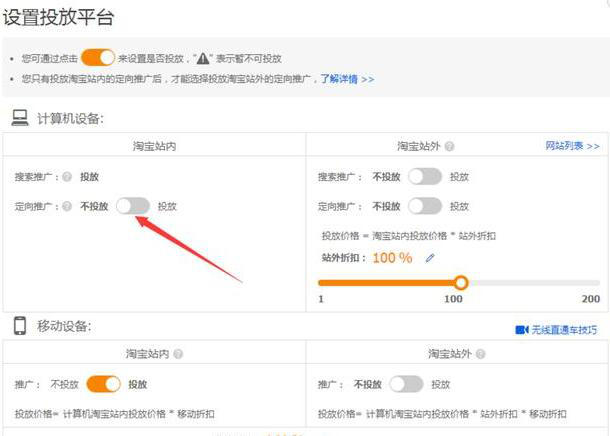The image size is (610, 436).
Task: Click the 站外折扣 slider handle
Action: pyautogui.click(x=461, y=283)
